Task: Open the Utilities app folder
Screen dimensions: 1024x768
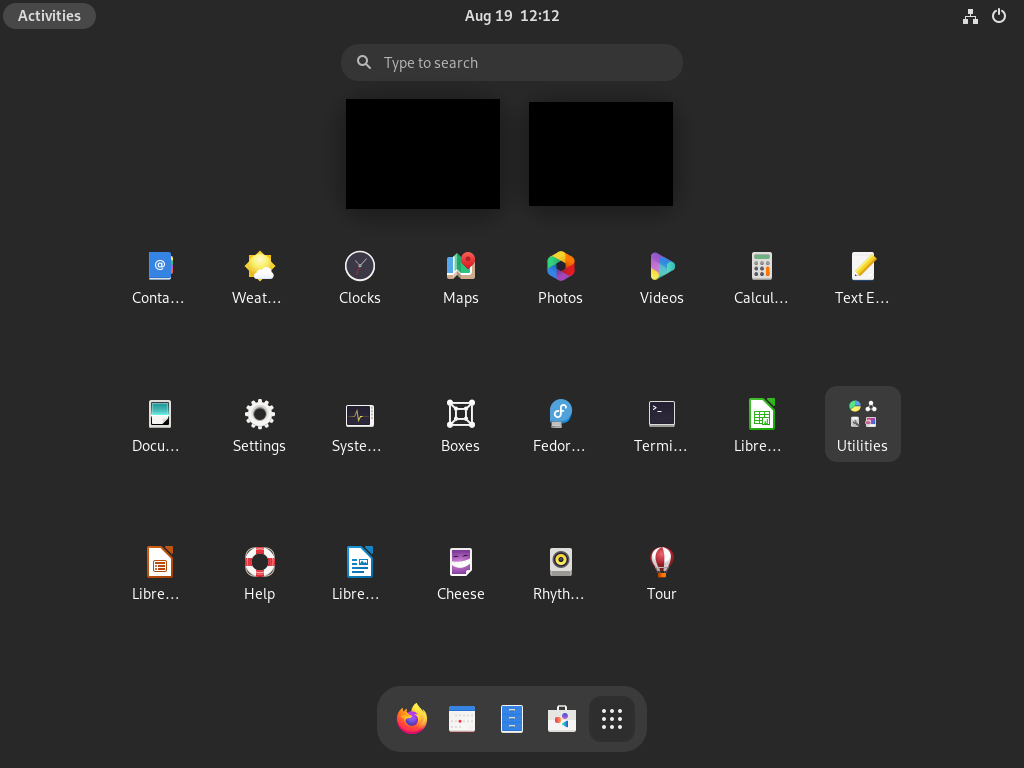Action: point(863,424)
